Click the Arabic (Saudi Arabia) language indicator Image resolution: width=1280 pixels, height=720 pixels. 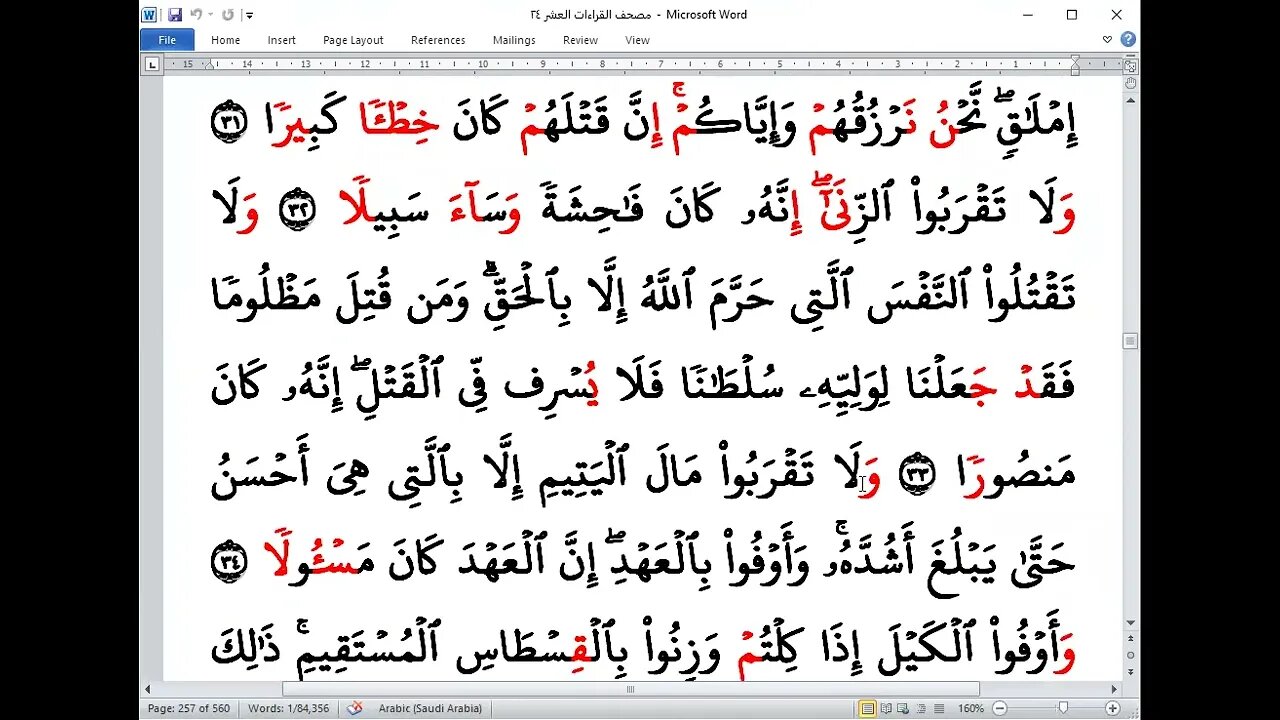[430, 708]
